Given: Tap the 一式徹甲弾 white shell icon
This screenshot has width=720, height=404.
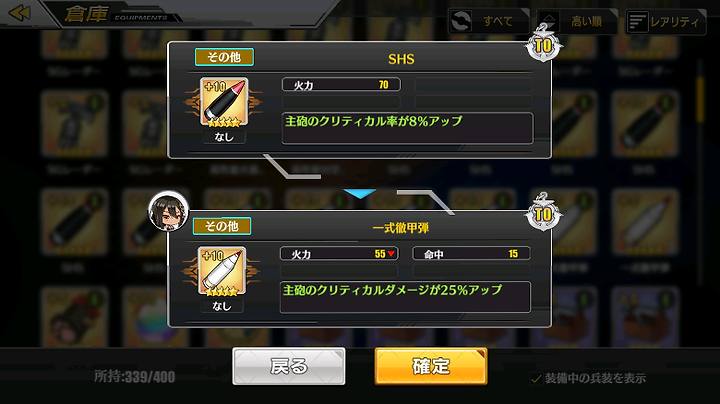Looking at the screenshot, I should [x=222, y=271].
